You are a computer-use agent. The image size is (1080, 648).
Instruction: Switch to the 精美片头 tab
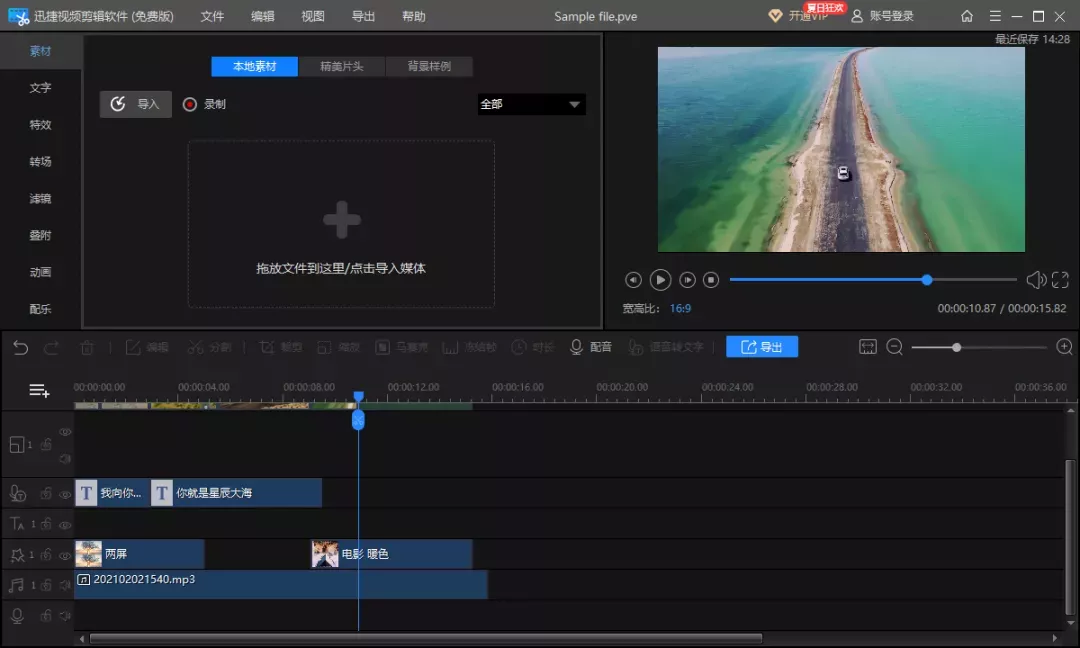tap(342, 66)
